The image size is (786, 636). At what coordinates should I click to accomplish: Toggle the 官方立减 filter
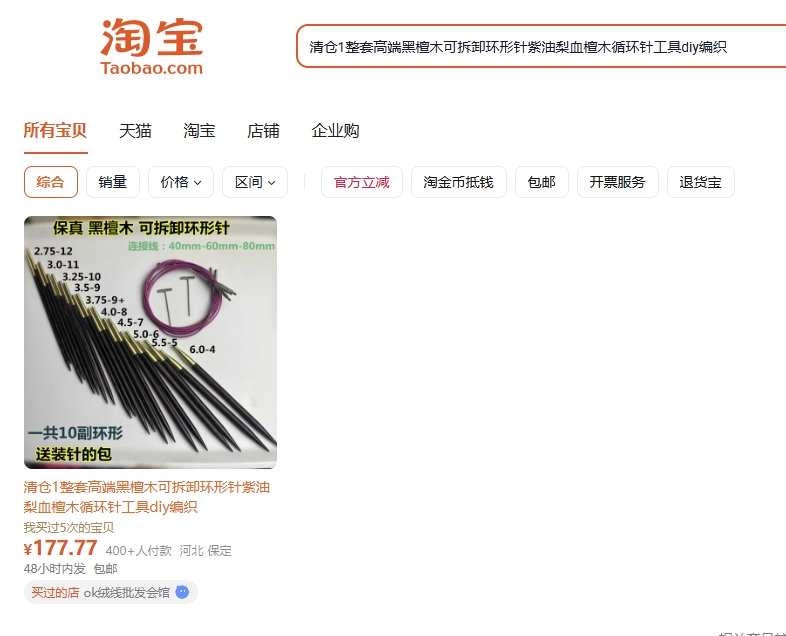click(362, 182)
